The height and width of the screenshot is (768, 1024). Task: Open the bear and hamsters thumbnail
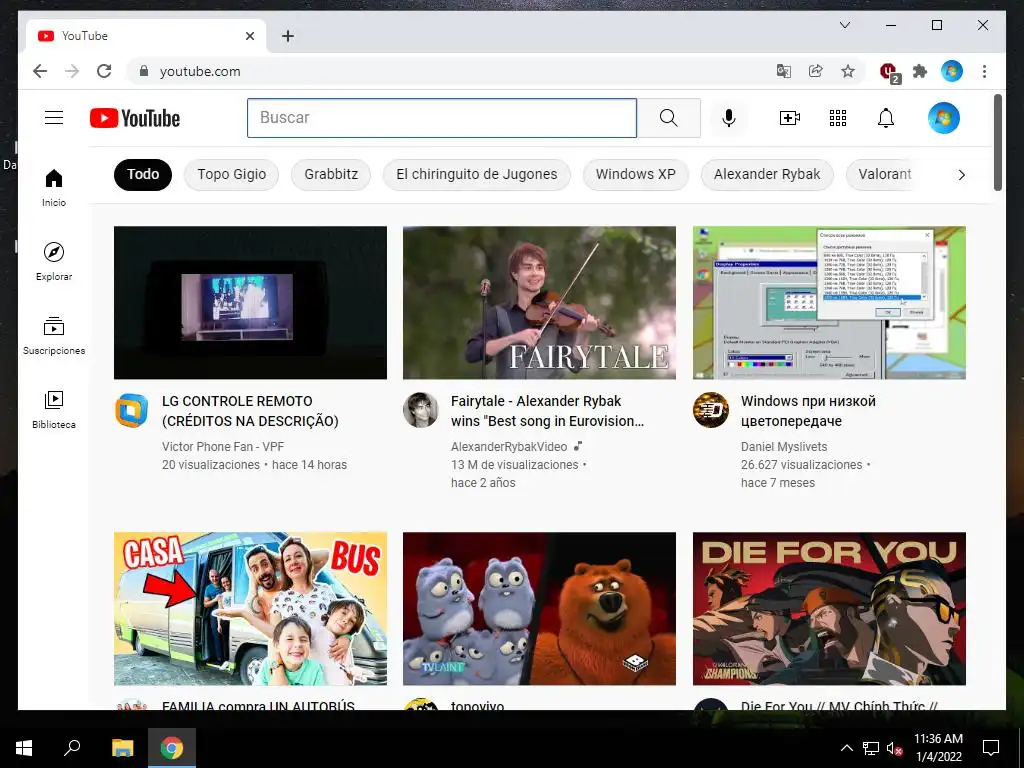(539, 608)
